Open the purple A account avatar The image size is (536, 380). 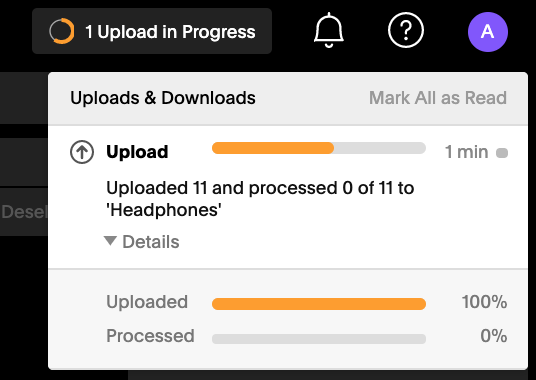click(488, 32)
